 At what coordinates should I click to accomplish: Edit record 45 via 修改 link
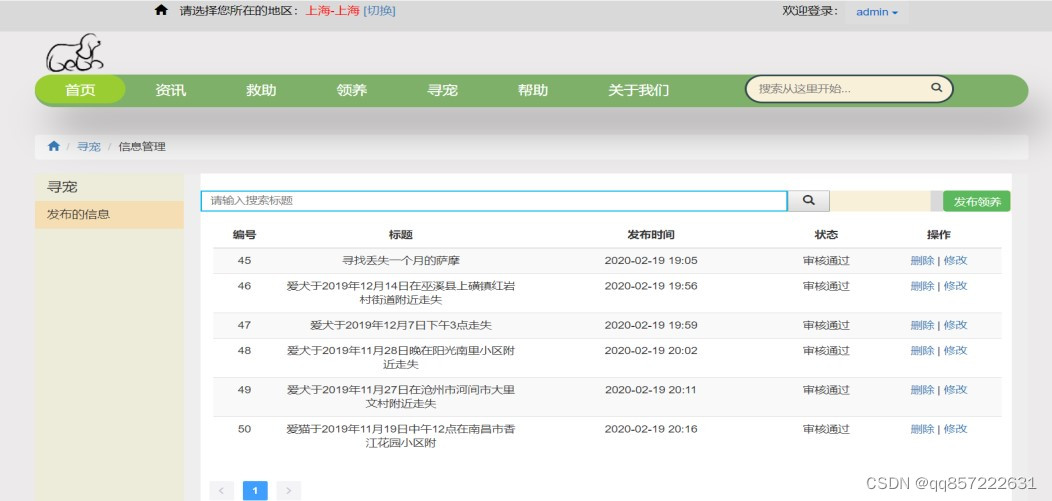click(955, 260)
